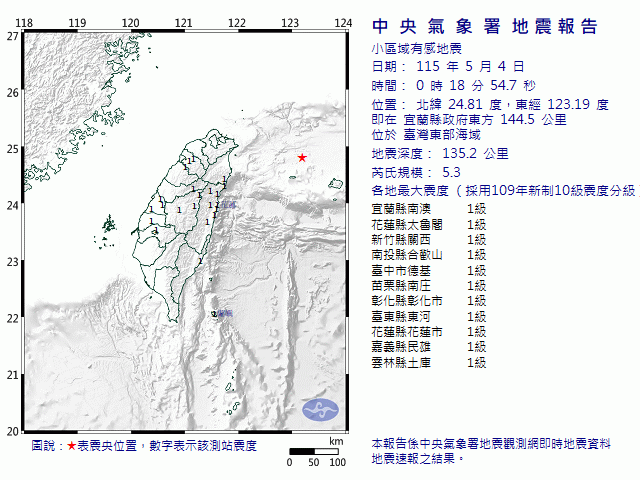Click the depth line 135.2 公里
Viewport: 640px width, 480px height.
440,154
